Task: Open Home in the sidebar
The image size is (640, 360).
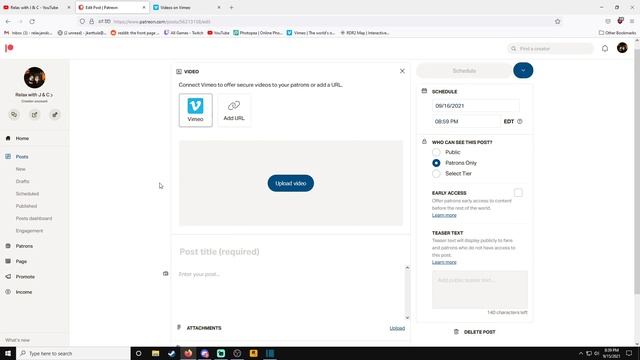Action: tap(22, 138)
